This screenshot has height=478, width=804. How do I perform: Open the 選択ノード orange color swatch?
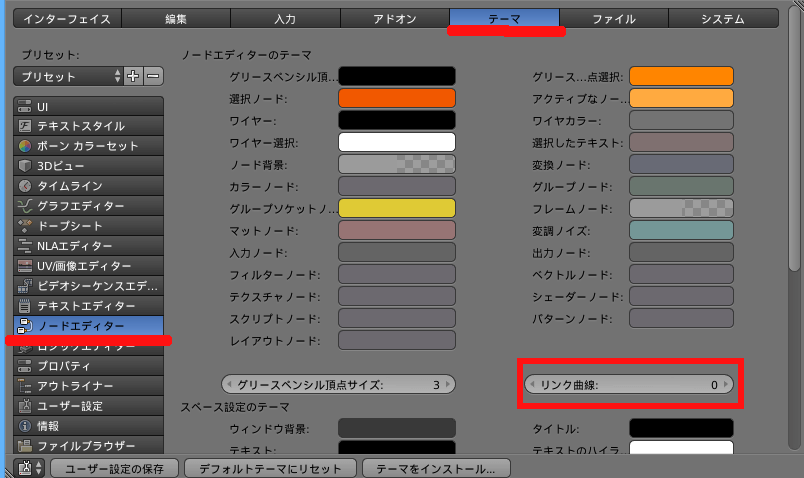397,98
